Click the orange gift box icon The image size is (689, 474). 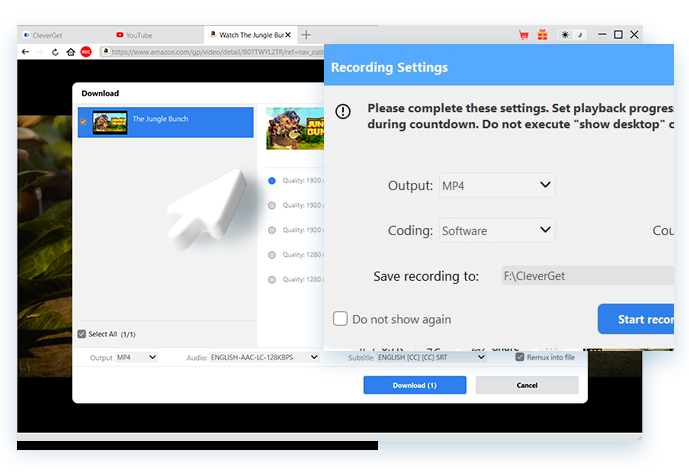(x=543, y=35)
